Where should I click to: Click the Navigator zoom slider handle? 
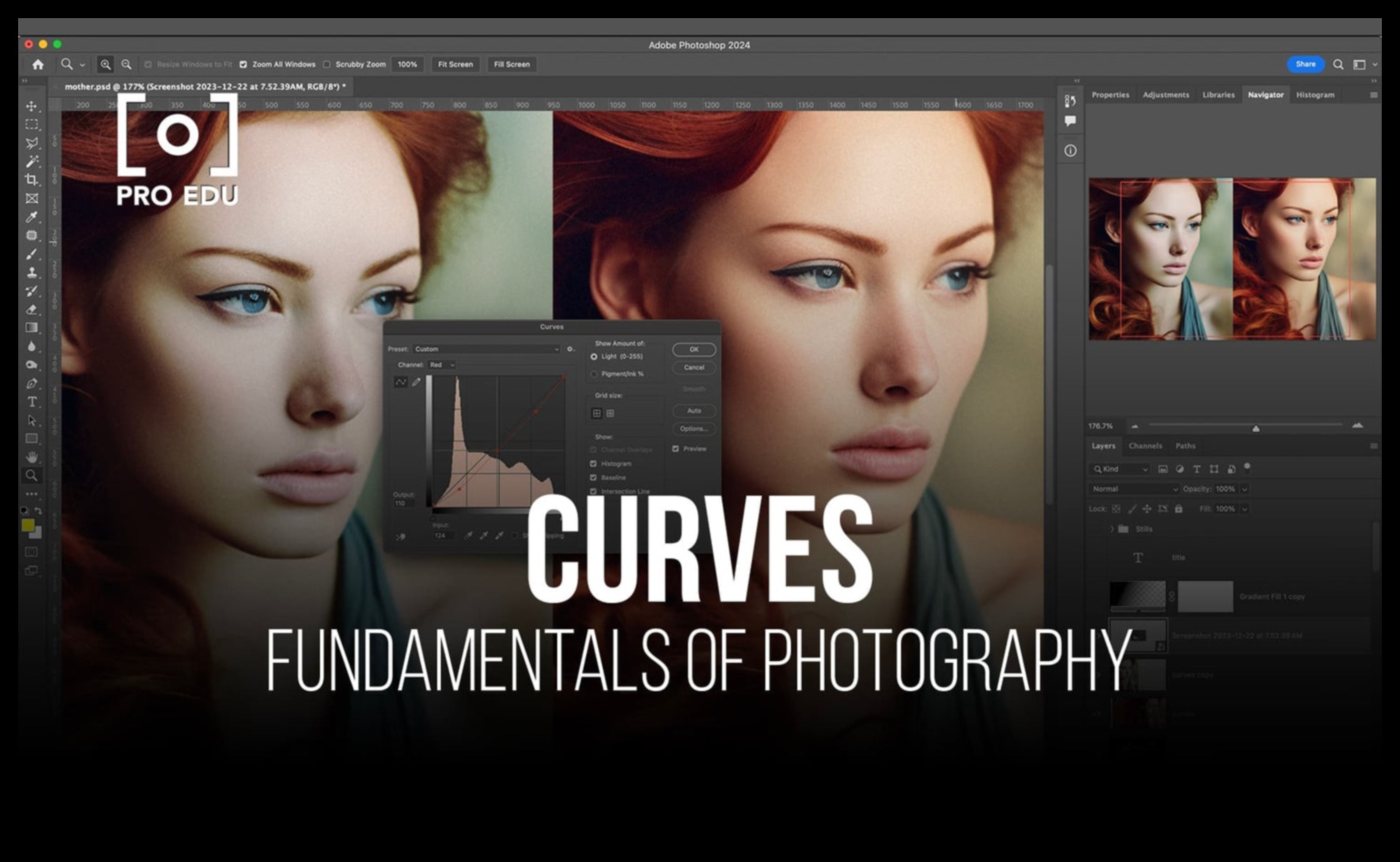coord(1255,427)
